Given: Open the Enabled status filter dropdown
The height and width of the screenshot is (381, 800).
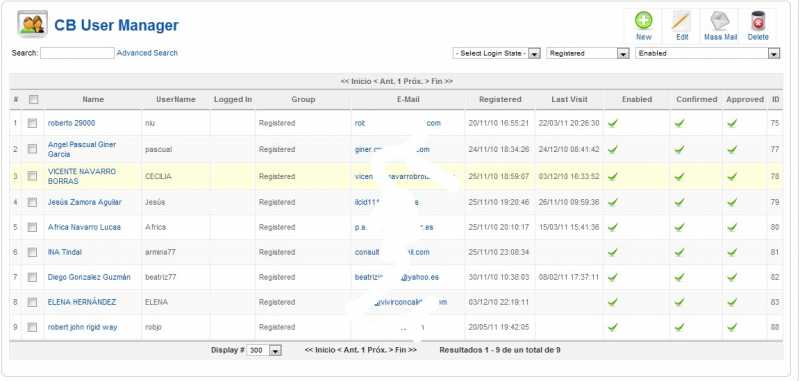Looking at the screenshot, I should click(708, 54).
